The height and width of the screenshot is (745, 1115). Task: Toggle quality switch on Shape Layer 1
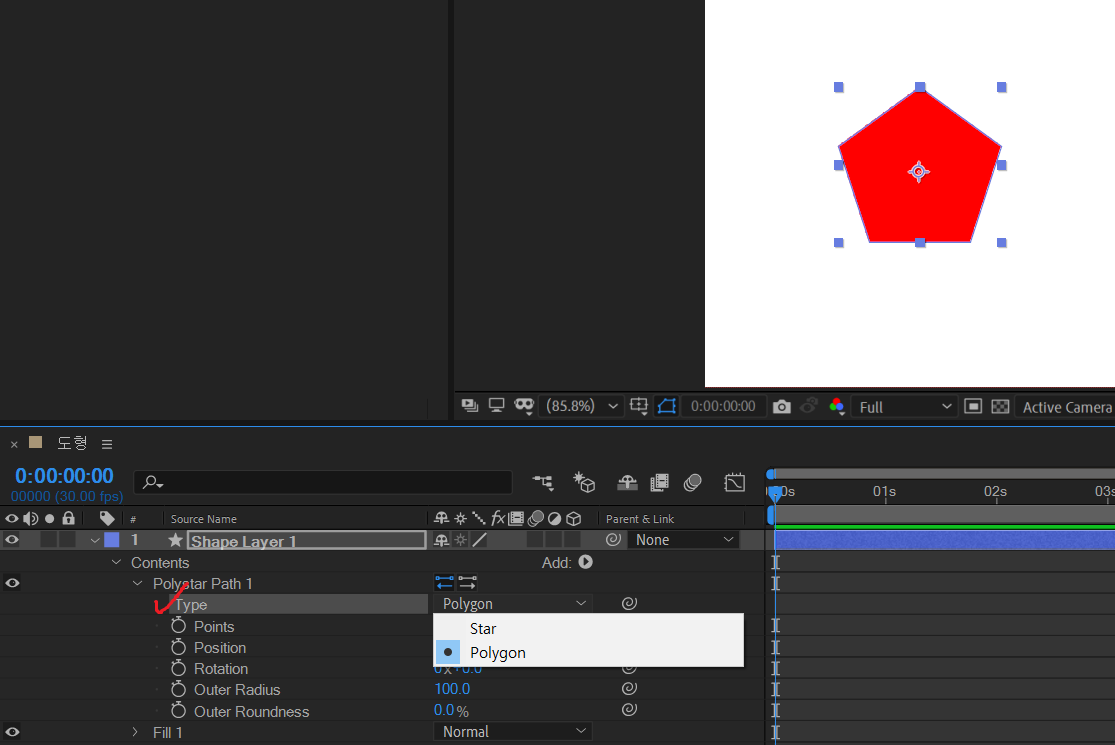[480, 540]
